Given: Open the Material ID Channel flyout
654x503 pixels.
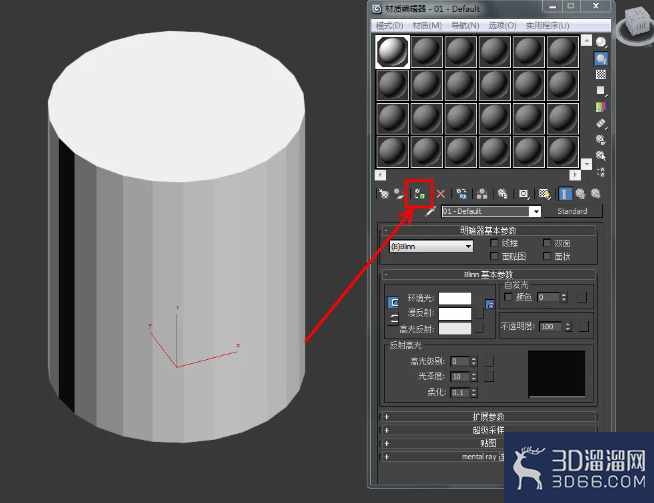Looking at the screenshot, I should (x=523, y=194).
